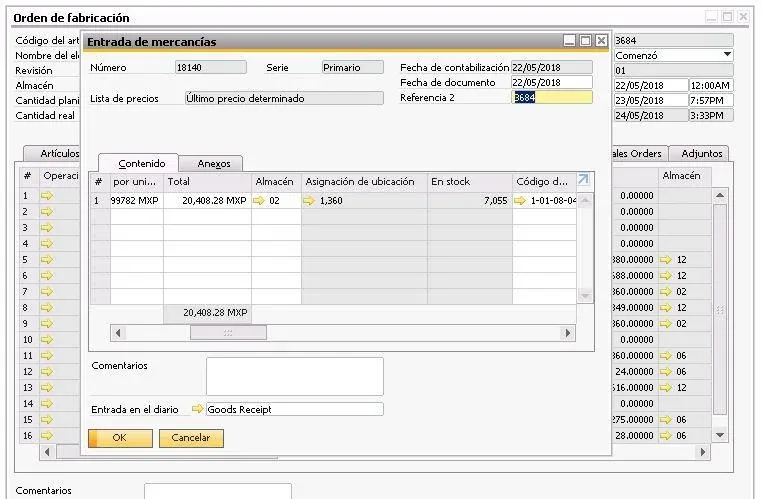The height and width of the screenshot is (499, 763).
Task: Maximize the Entrada de mercancías dialog
Action: pos(585,41)
